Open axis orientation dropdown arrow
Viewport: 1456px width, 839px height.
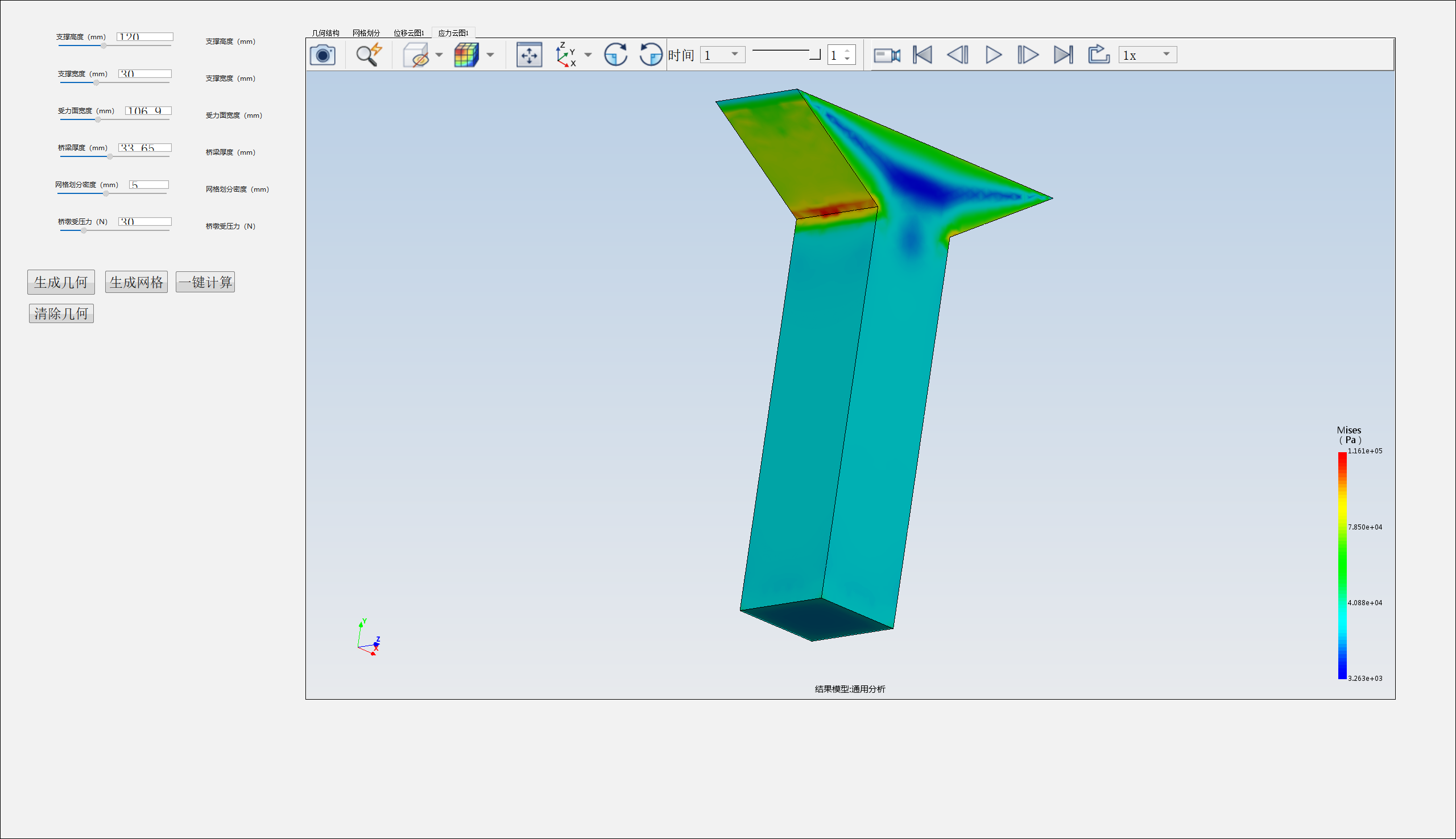(588, 55)
